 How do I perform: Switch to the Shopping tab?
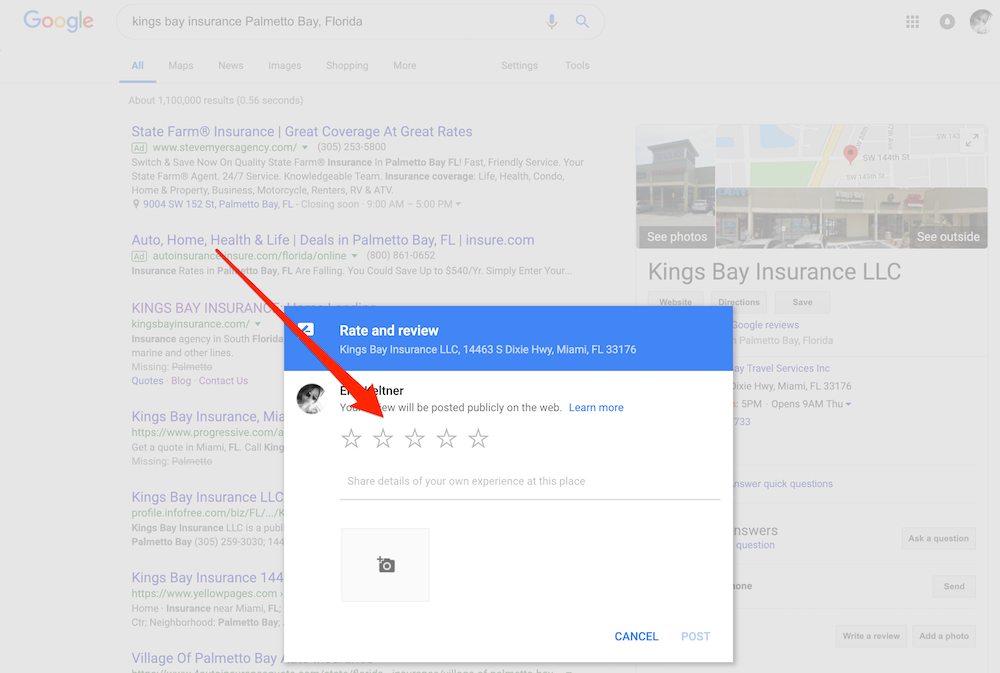pyautogui.click(x=347, y=66)
